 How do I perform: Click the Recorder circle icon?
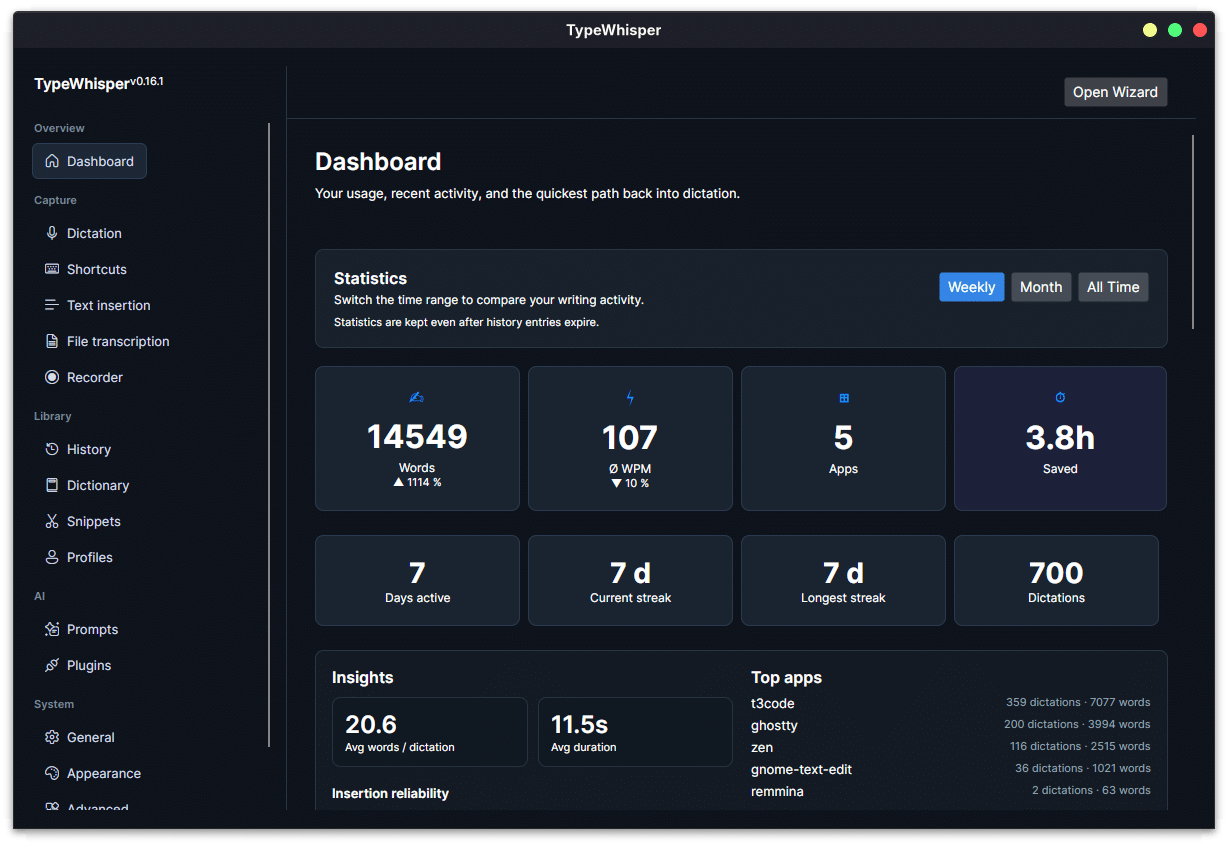52,377
